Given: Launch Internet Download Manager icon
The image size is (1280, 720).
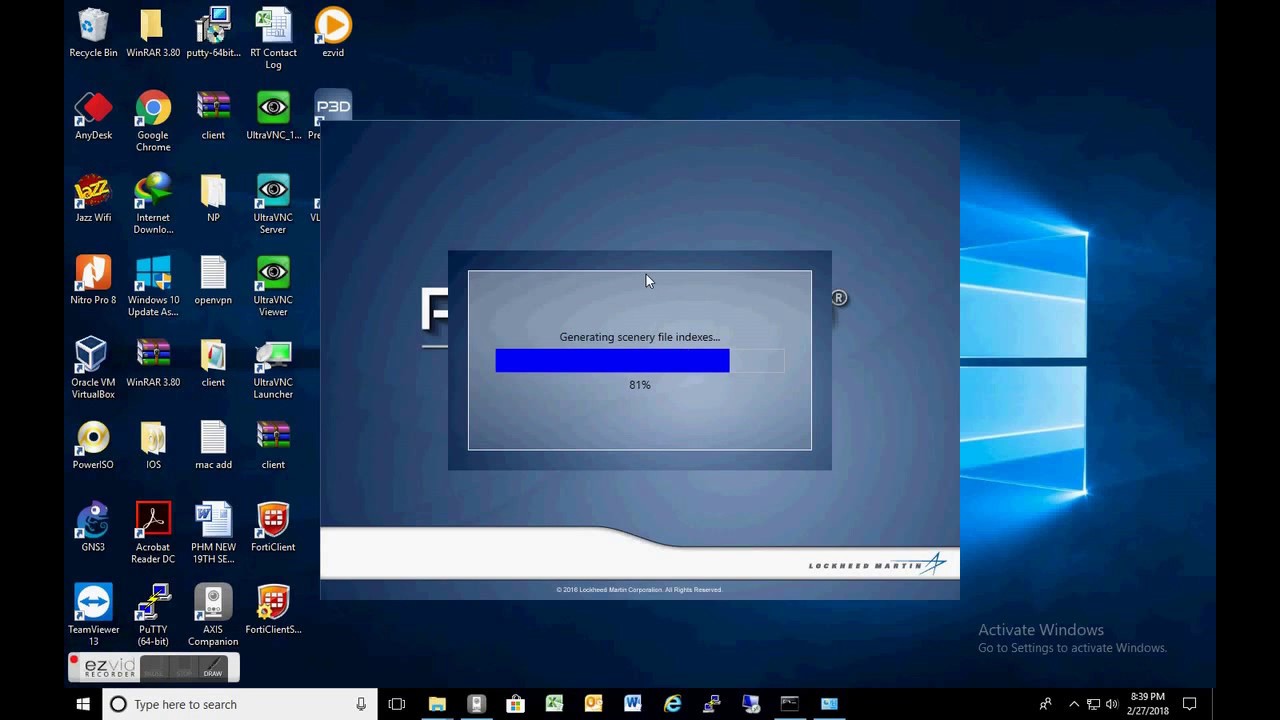Looking at the screenshot, I should 153,204.
